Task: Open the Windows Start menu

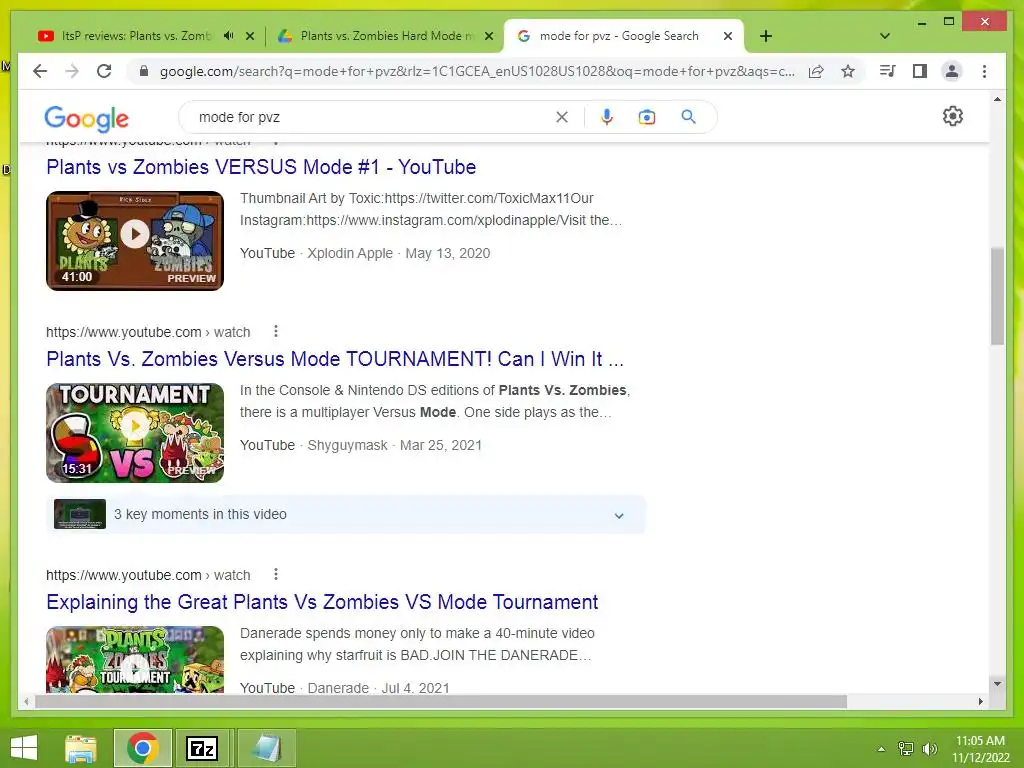Action: (x=24, y=748)
